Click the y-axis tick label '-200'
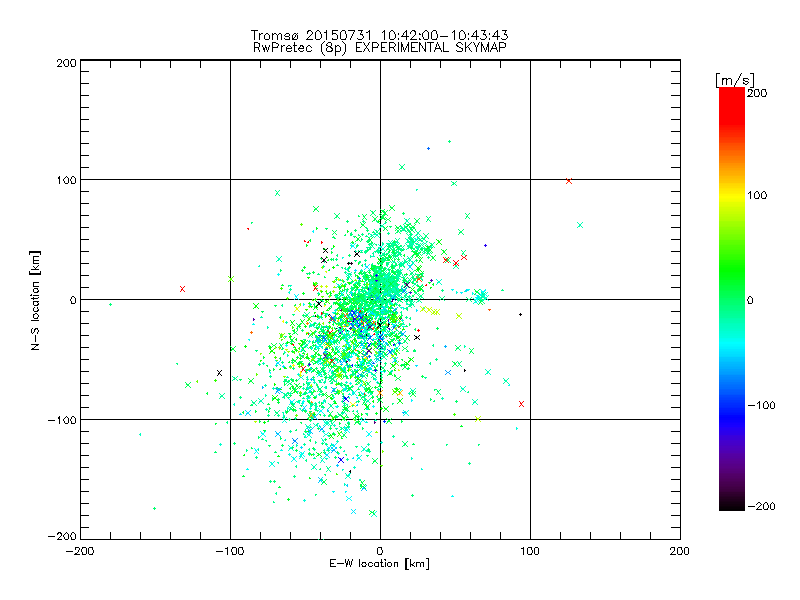The width and height of the screenshot is (800, 600). [x=62, y=536]
